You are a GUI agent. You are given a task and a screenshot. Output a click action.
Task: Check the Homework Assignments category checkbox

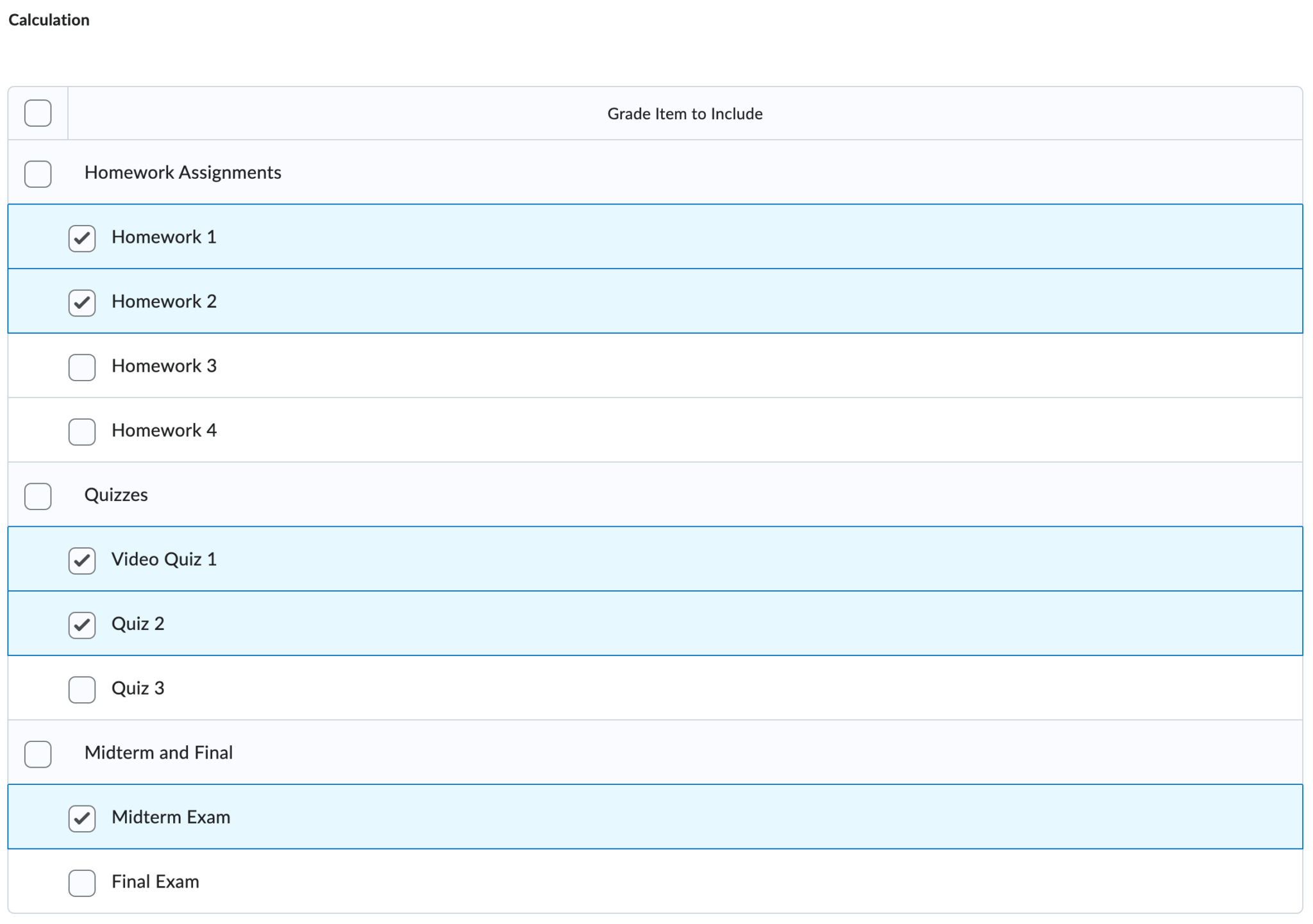pos(38,174)
